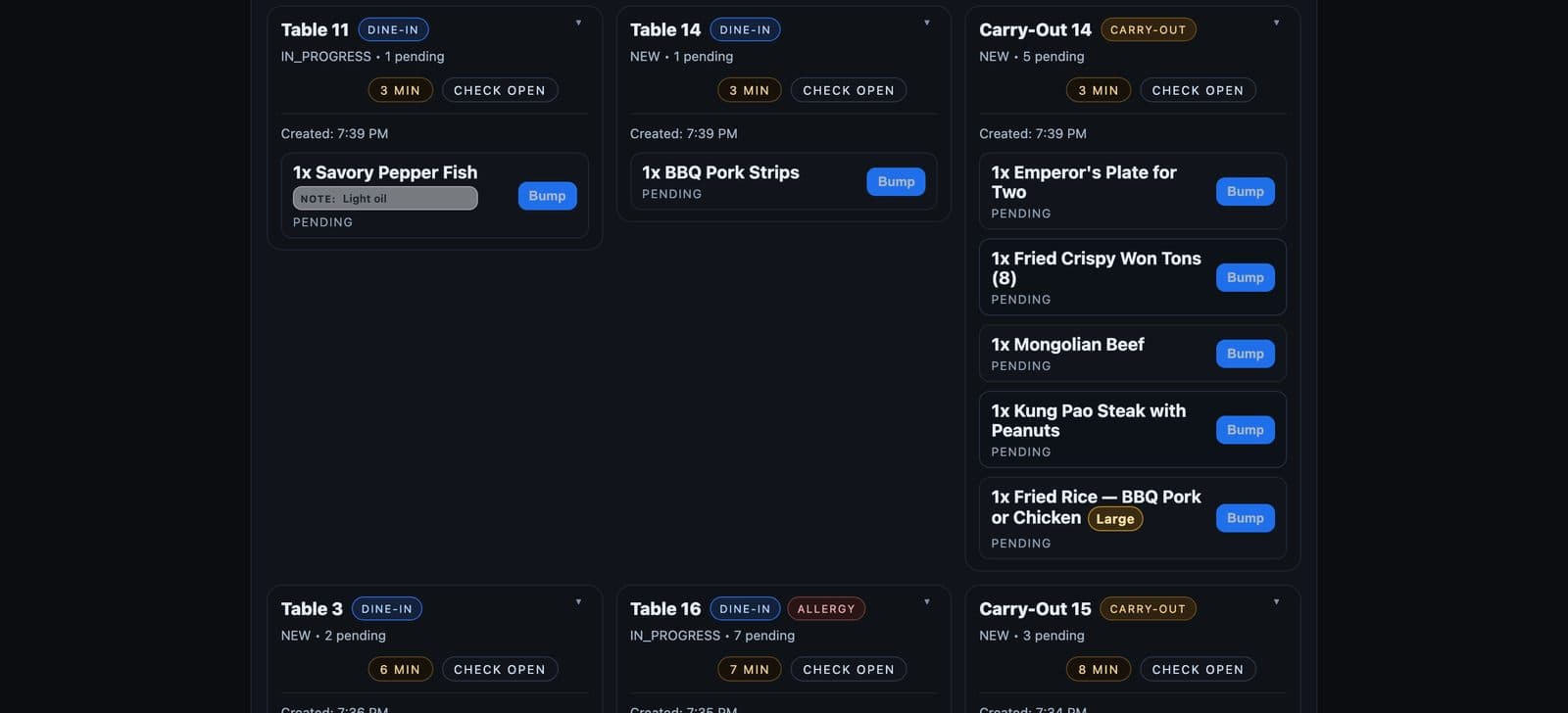The height and width of the screenshot is (713, 1568).
Task: Click the 3 MIN timer on Table 14
Action: click(x=750, y=90)
